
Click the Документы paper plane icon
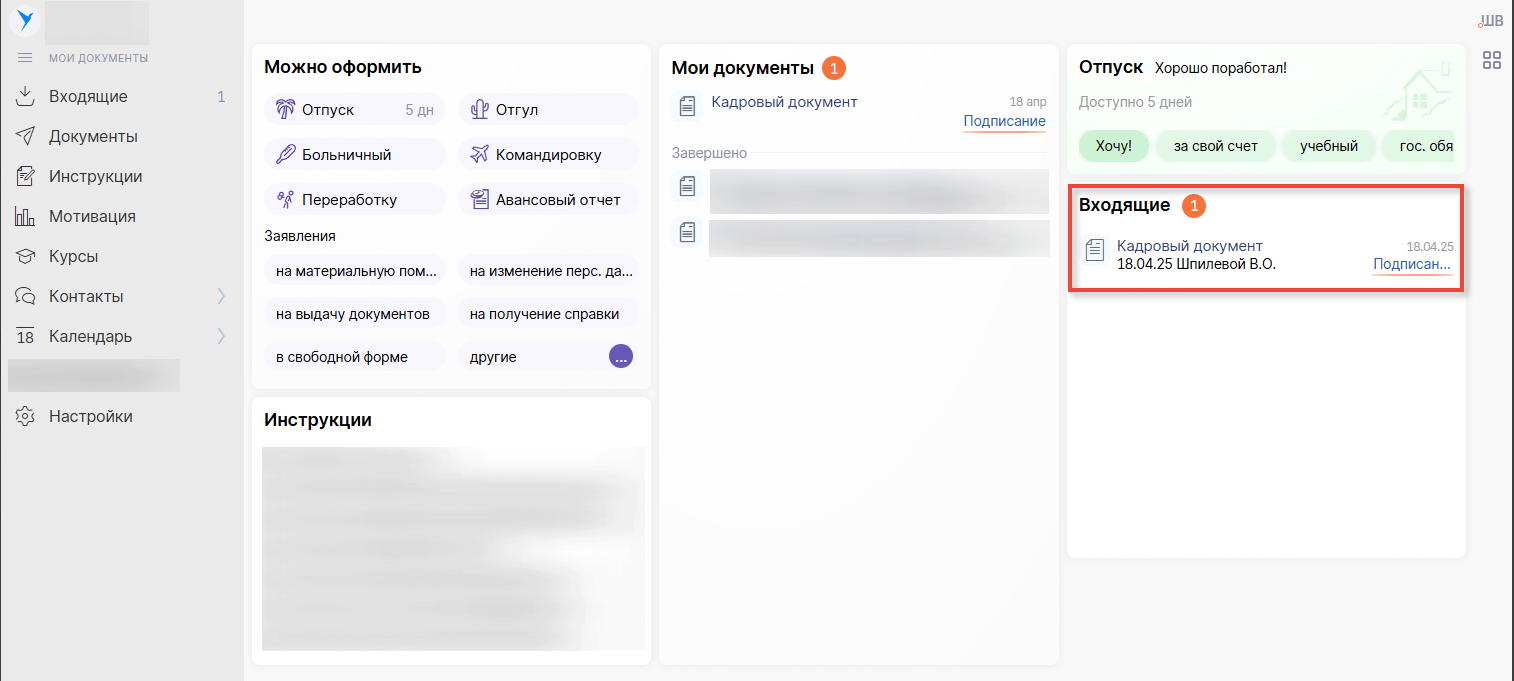click(26, 136)
